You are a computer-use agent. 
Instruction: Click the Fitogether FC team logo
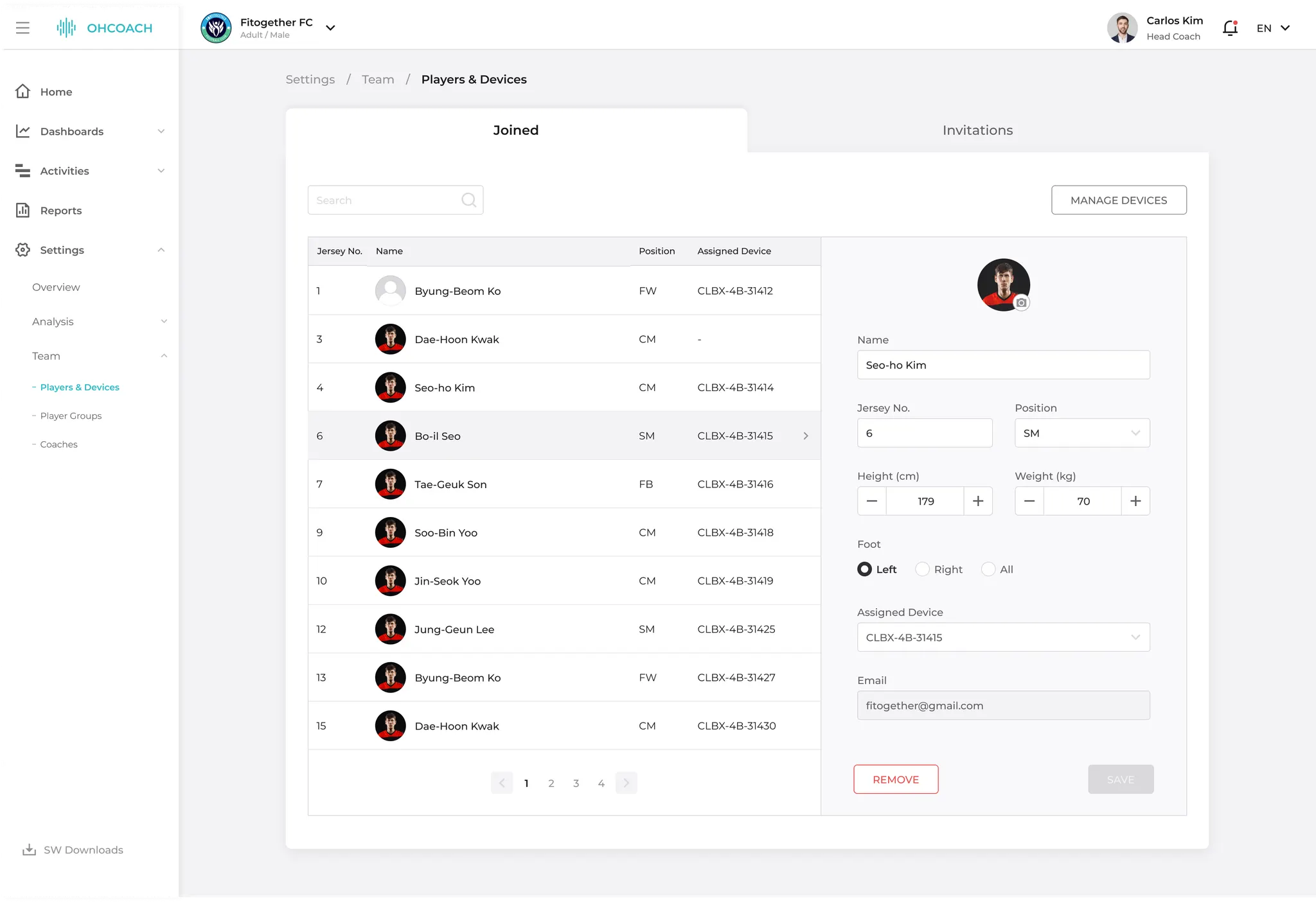click(216, 28)
